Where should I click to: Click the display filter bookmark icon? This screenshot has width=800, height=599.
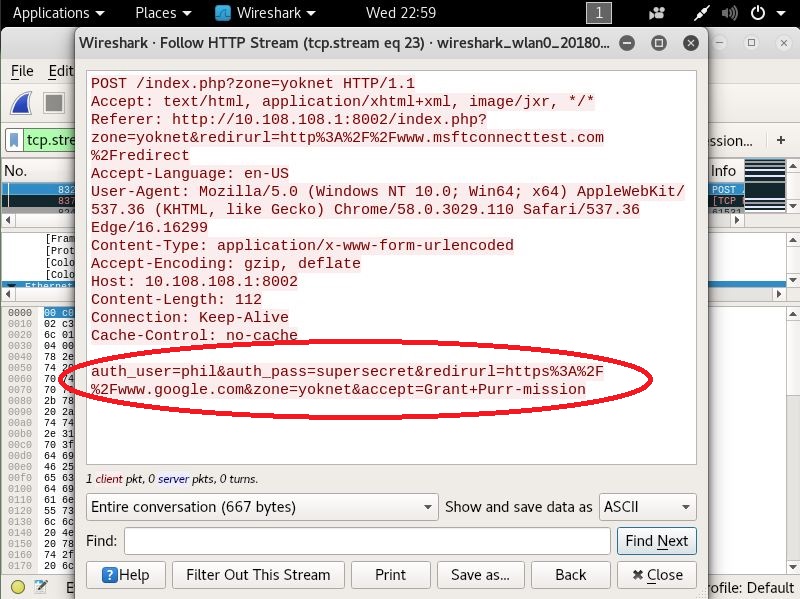point(14,140)
